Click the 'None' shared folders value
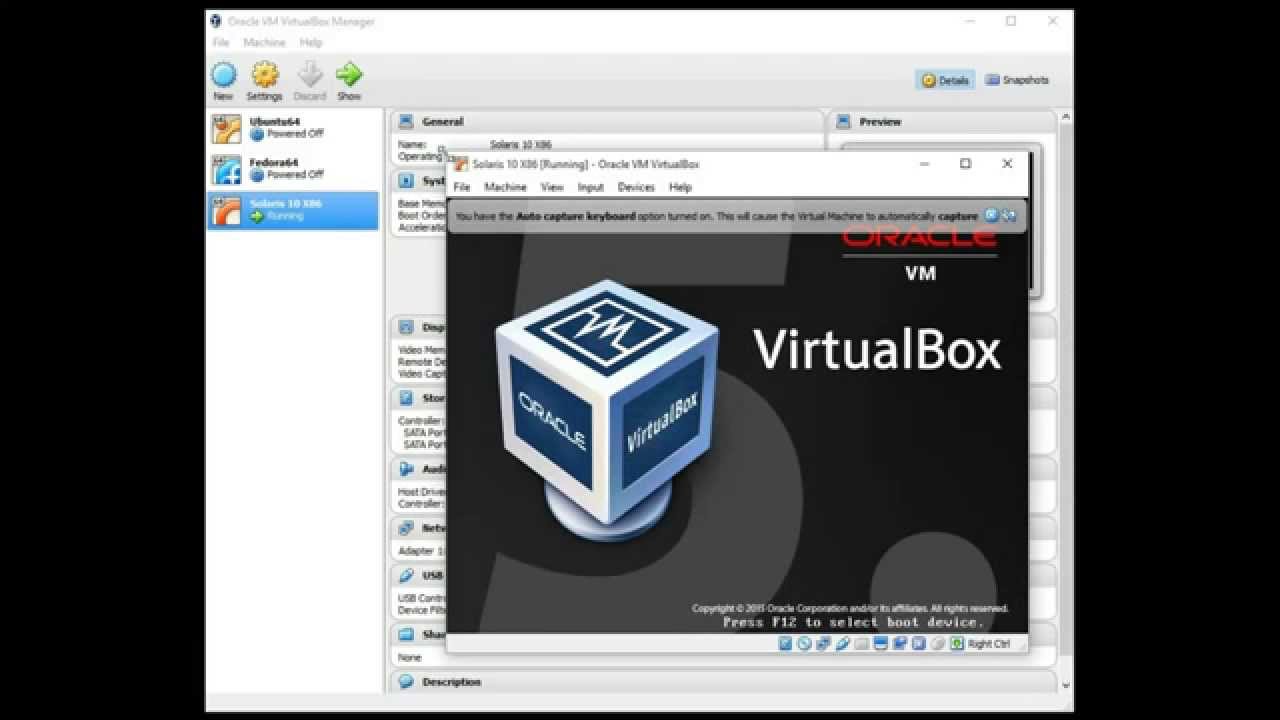 (409, 658)
